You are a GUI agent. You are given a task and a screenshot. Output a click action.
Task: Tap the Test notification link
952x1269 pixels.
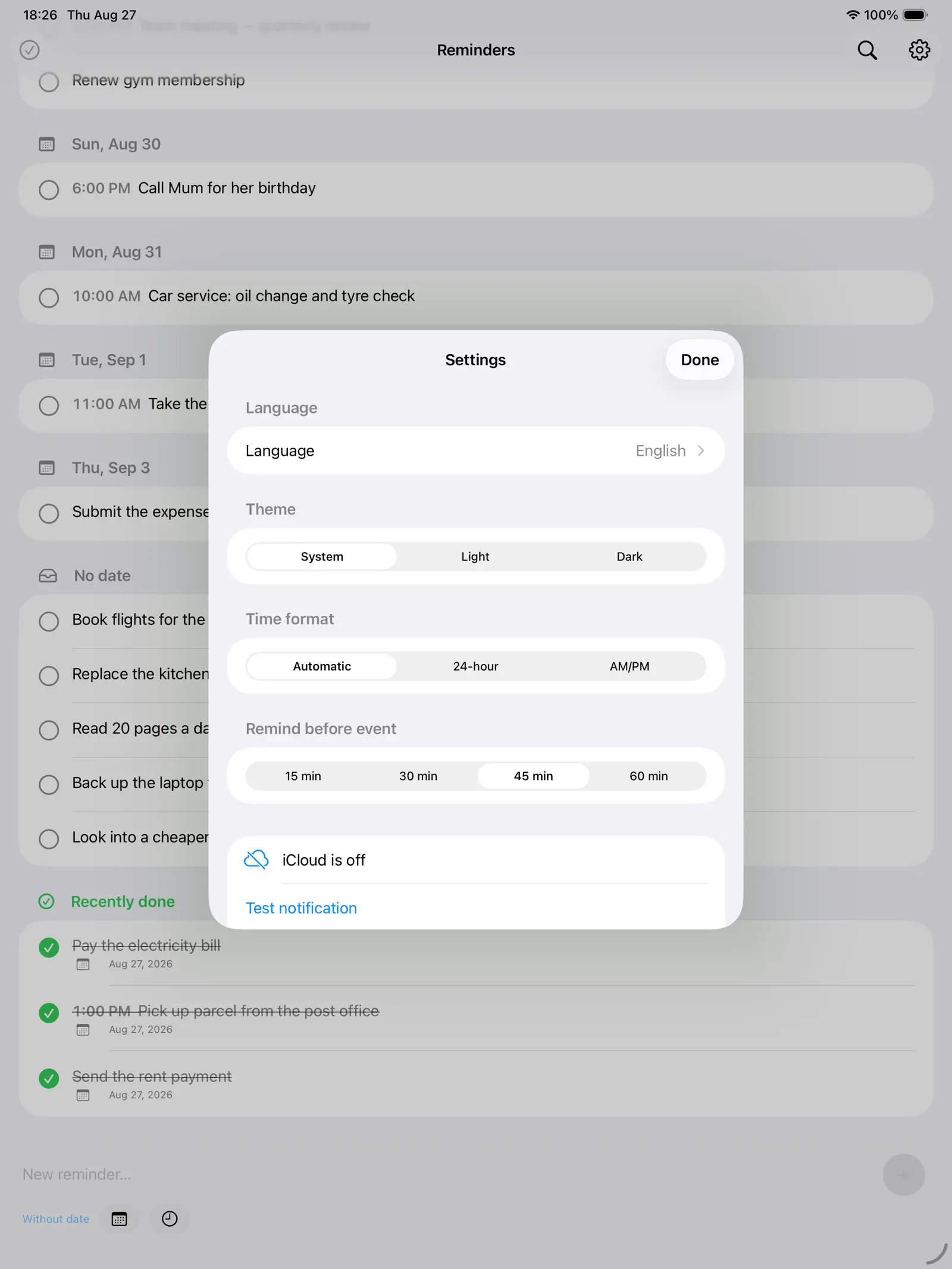301,908
